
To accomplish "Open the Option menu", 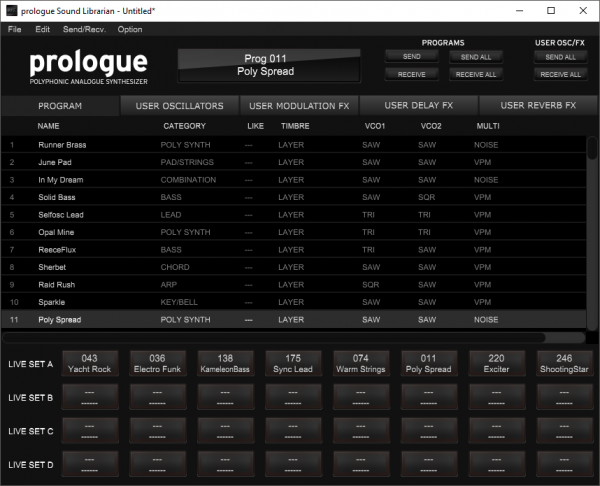I will (x=130, y=29).
